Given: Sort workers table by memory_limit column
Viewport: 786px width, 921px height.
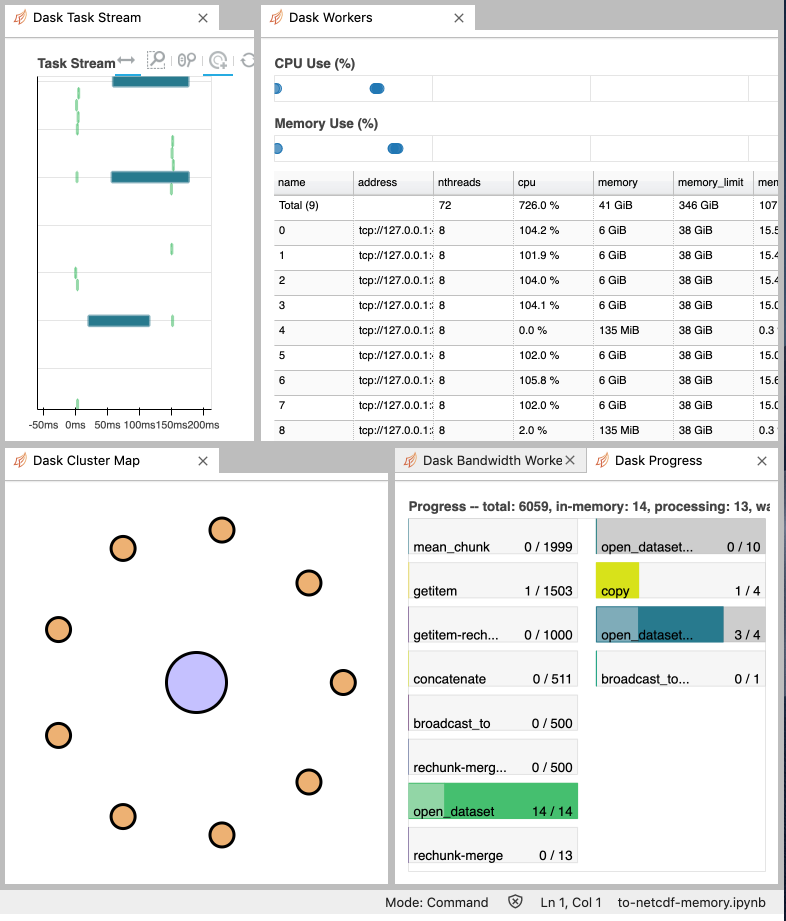Looking at the screenshot, I should (x=713, y=183).
